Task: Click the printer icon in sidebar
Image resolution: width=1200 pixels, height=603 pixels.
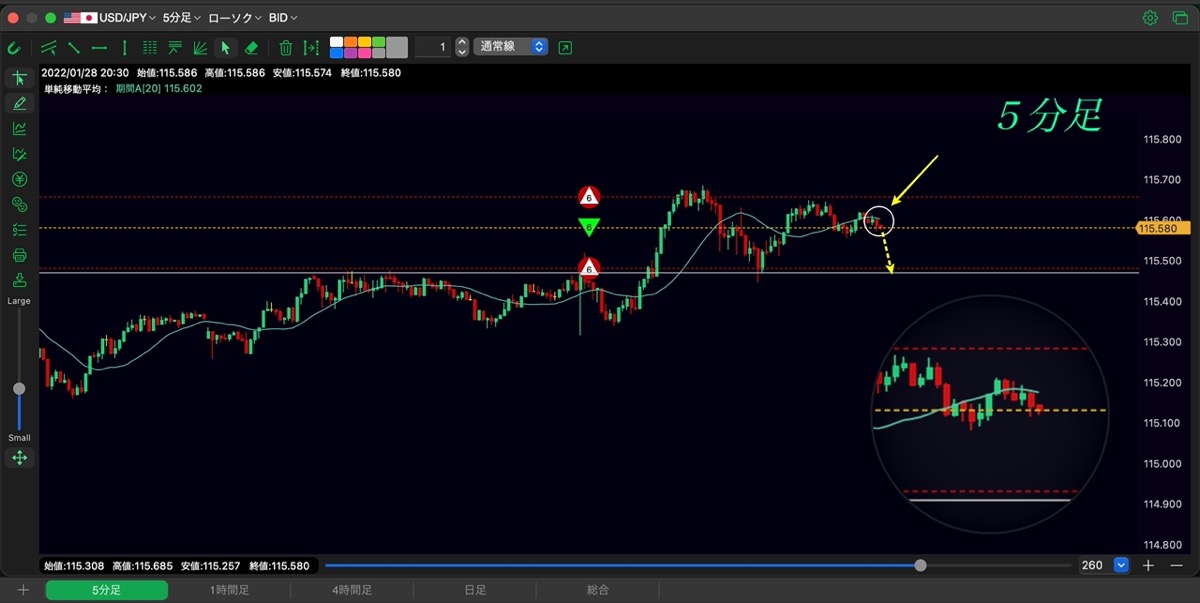Action: (x=19, y=255)
